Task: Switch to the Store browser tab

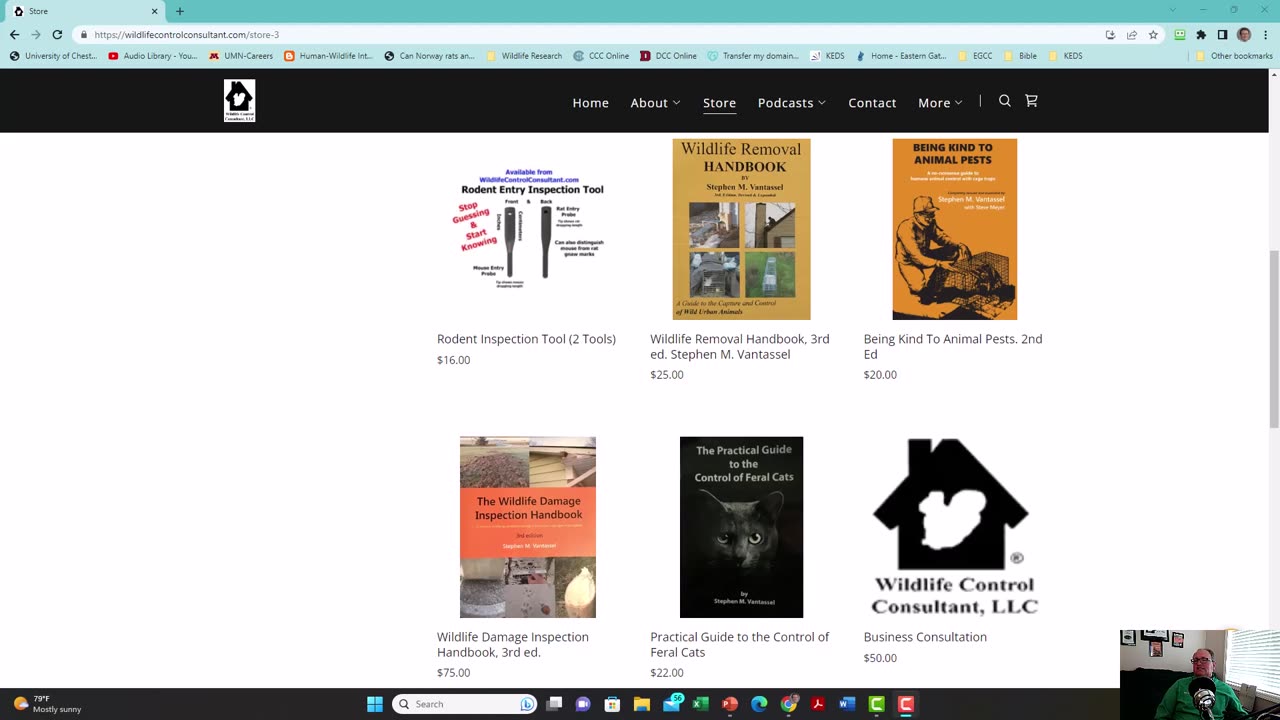Action: click(85, 11)
